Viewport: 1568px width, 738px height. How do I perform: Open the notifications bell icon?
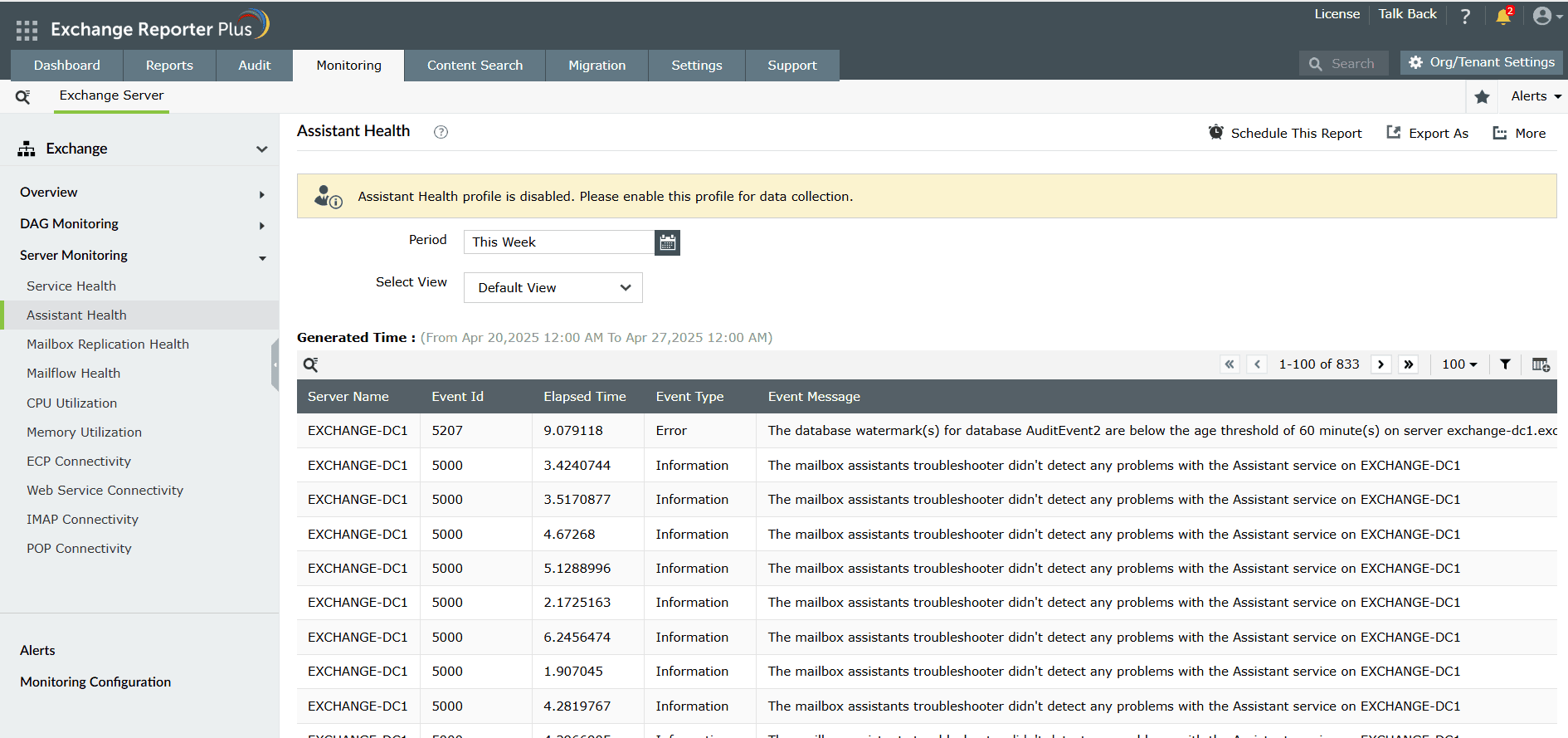[x=1503, y=17]
